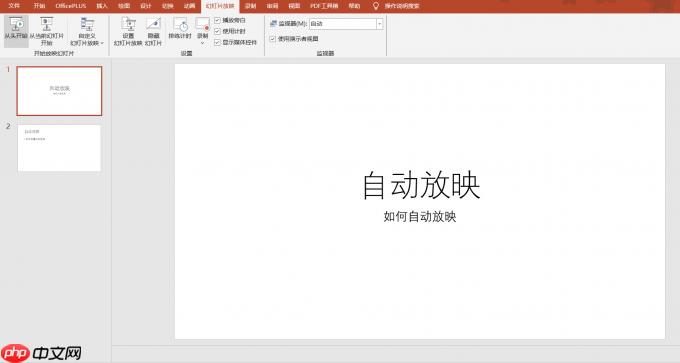Image resolution: width=680 pixels, height=363 pixels.
Task: Toggle the 播放旁白 checkbox
Action: (218, 20)
